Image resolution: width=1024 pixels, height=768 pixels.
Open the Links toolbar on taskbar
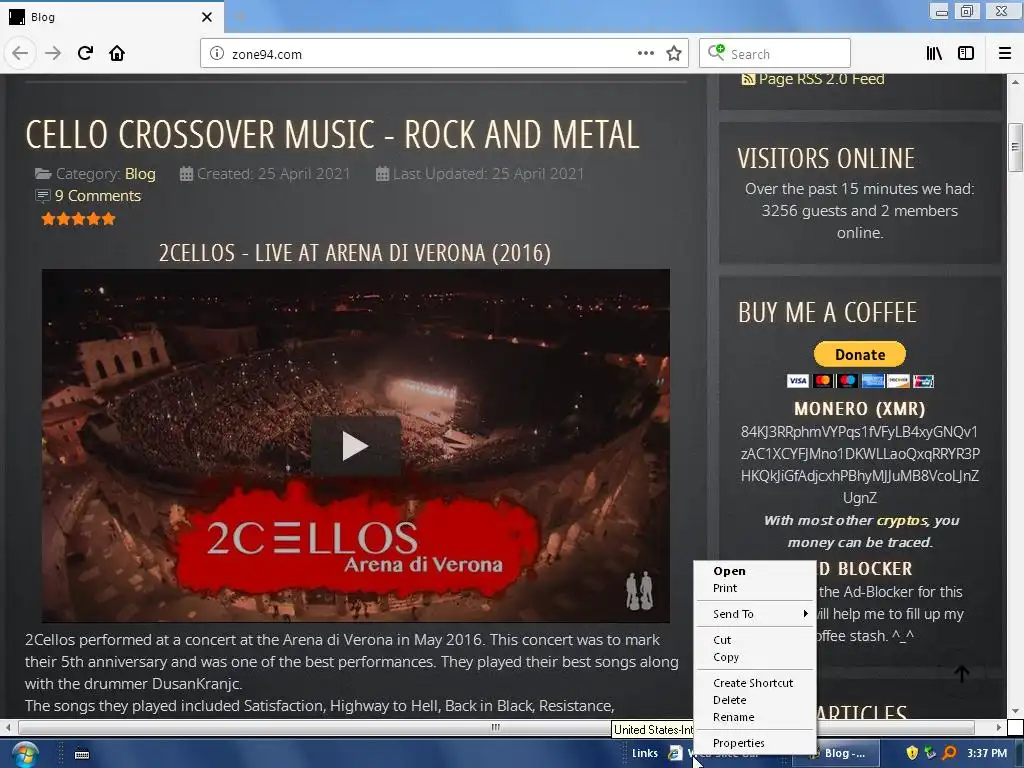(x=645, y=754)
